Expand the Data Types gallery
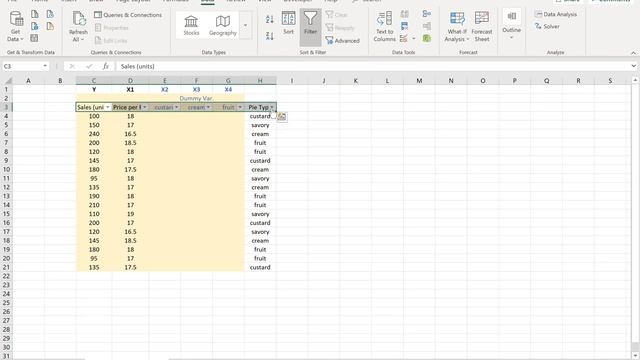 coord(245,25)
